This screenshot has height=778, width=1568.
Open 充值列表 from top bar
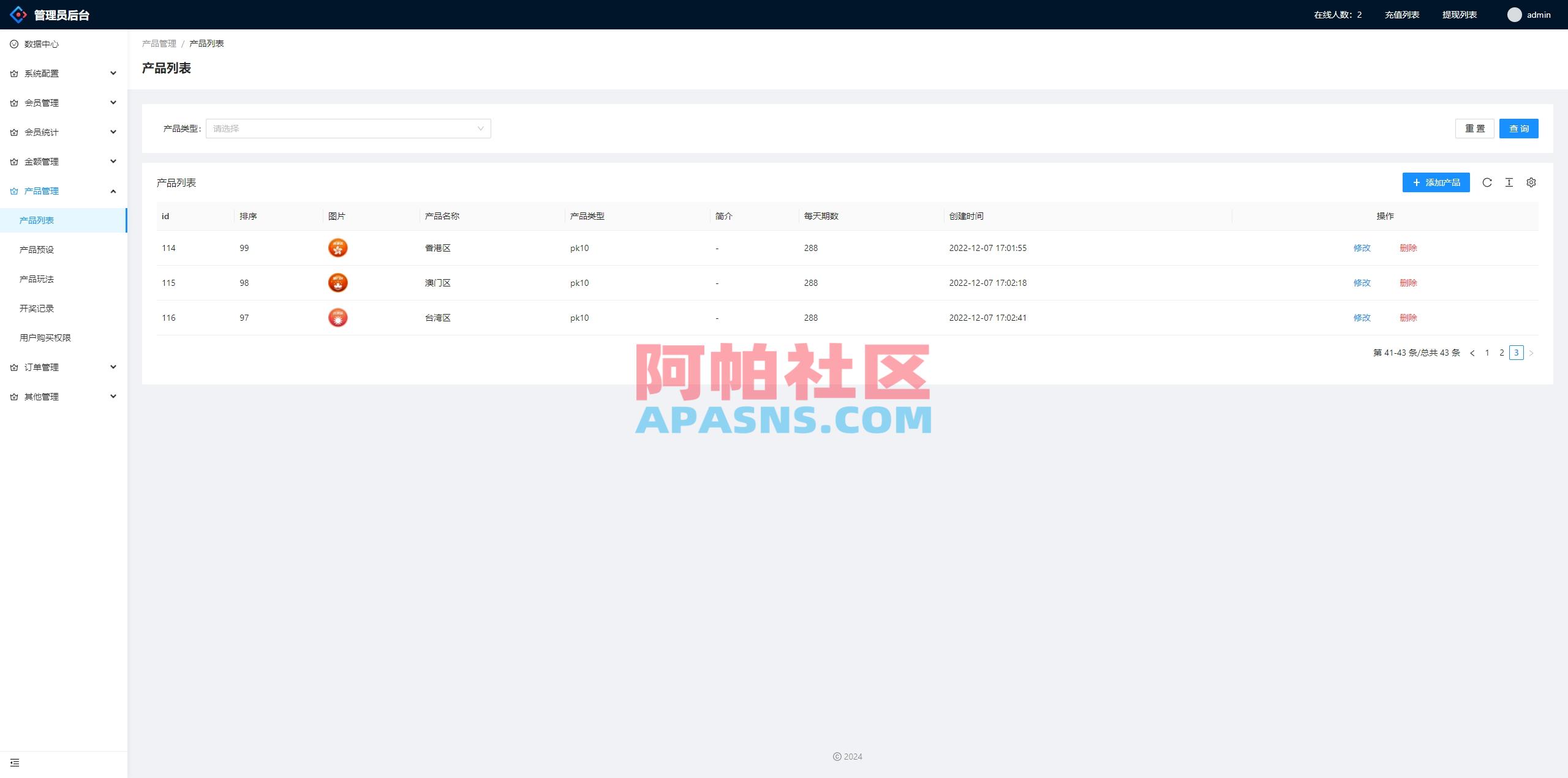tap(1402, 14)
